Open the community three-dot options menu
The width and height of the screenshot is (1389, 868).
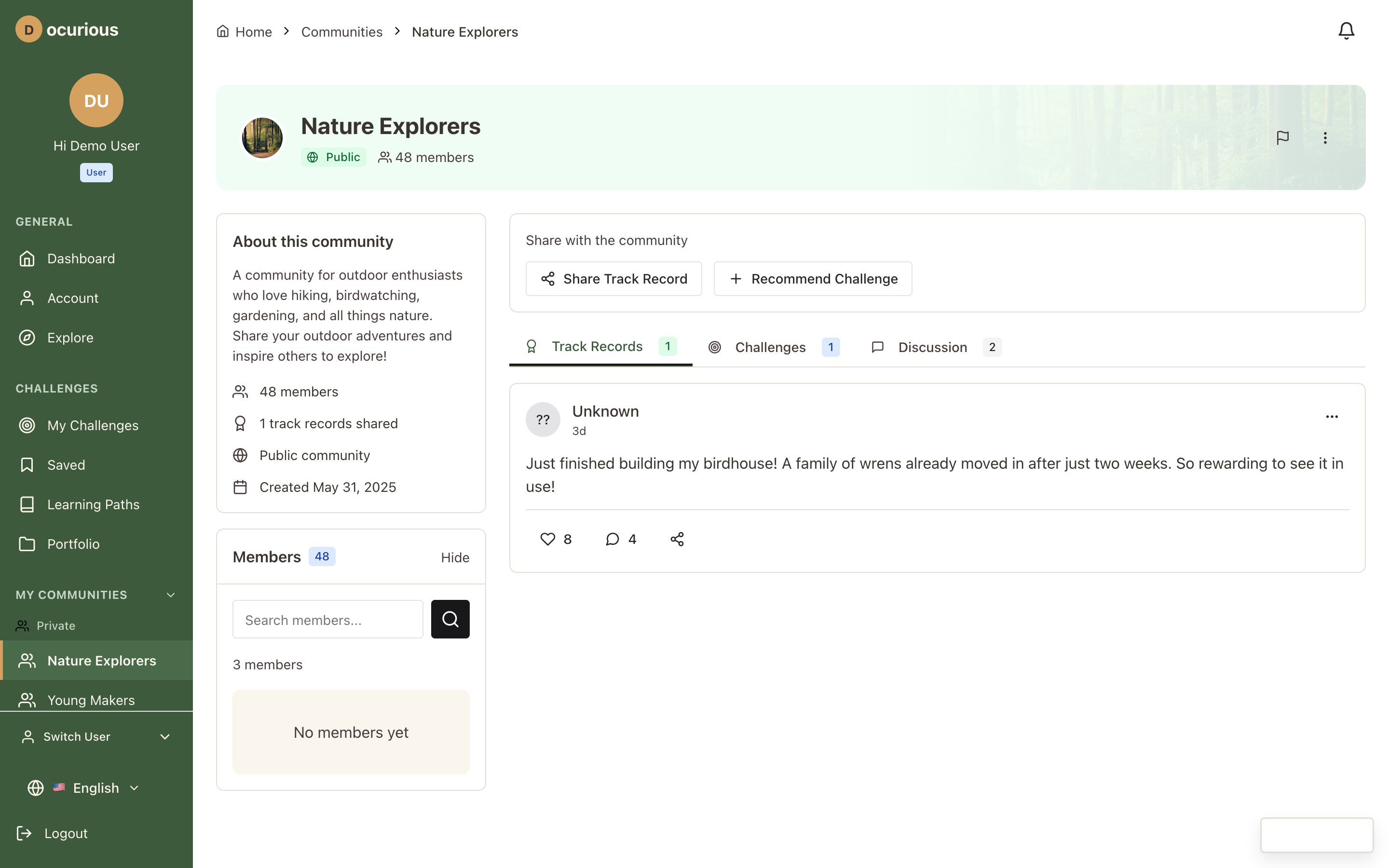click(1325, 138)
